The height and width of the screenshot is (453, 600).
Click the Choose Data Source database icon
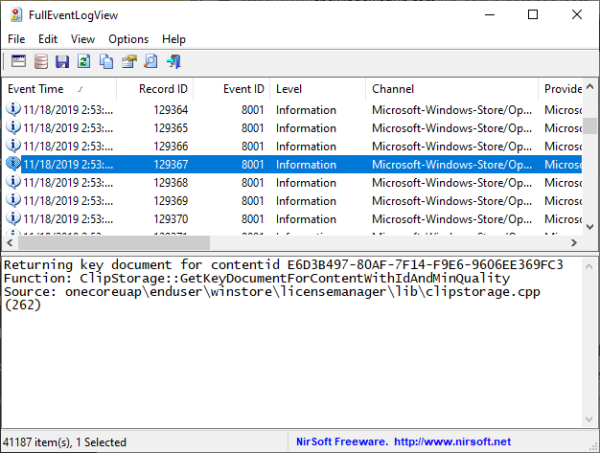[40, 62]
